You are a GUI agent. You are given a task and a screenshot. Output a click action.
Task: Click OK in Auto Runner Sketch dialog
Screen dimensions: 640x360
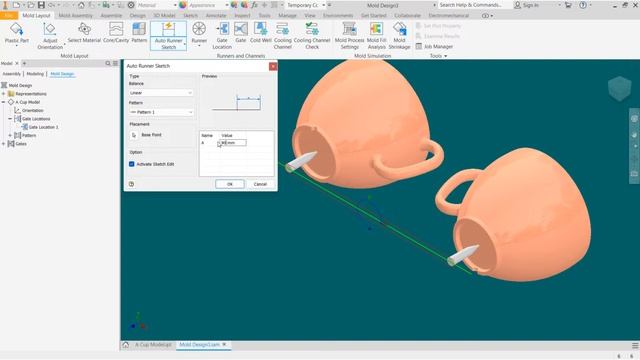pyautogui.click(x=230, y=184)
